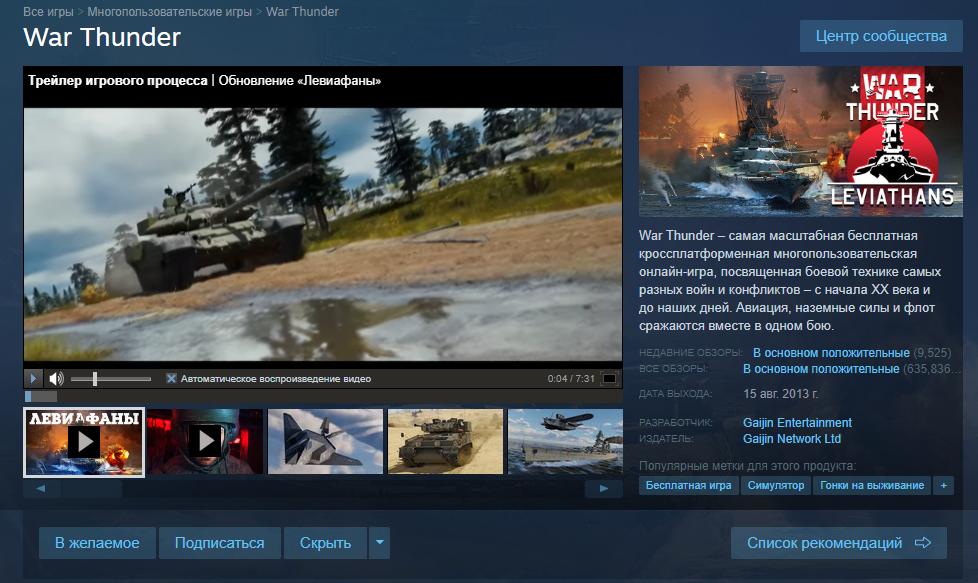Image resolution: width=978 pixels, height=583 pixels.
Task: Add a tag with the plus button
Action: tap(944, 485)
